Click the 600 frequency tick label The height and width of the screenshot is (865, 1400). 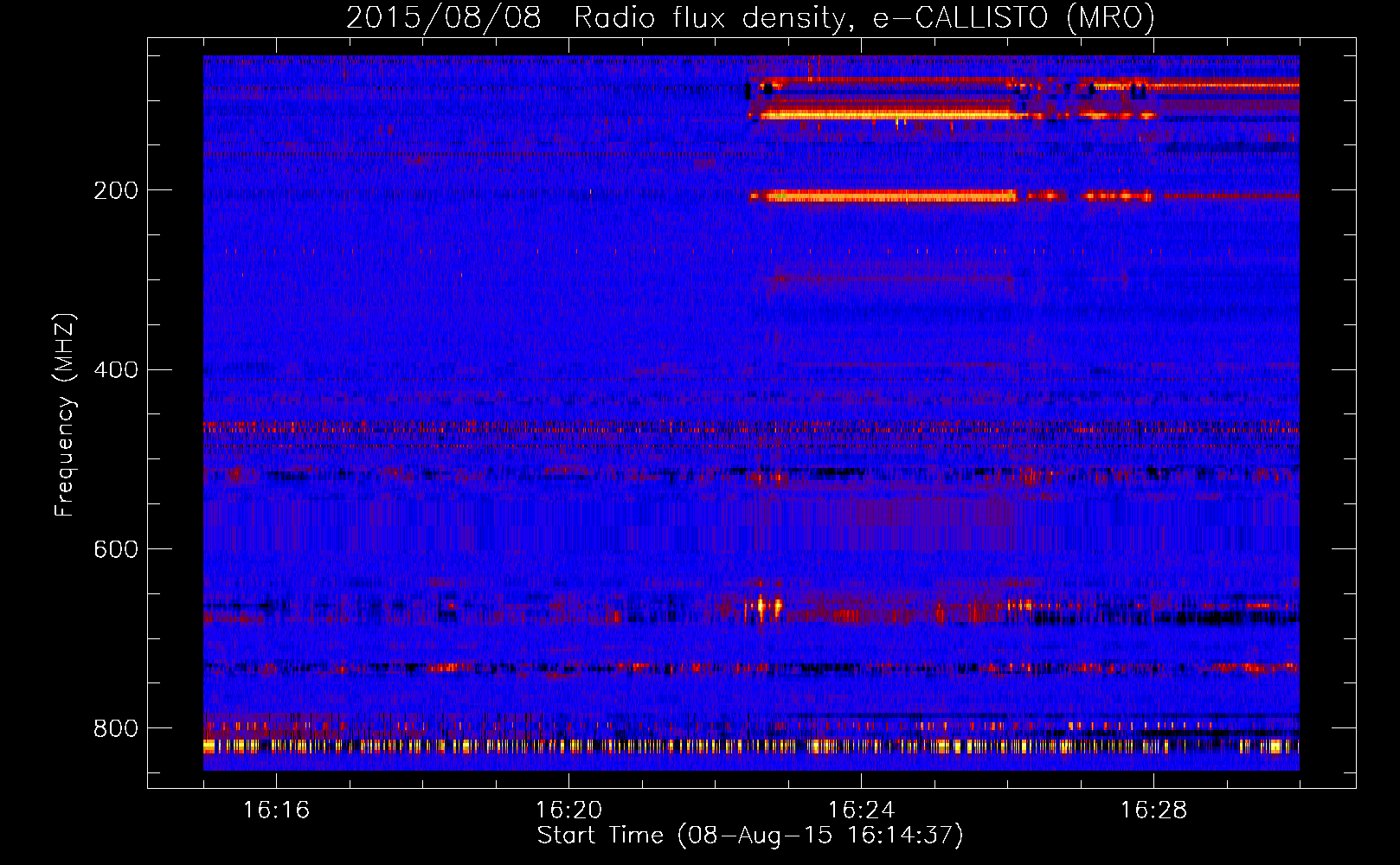[116, 550]
